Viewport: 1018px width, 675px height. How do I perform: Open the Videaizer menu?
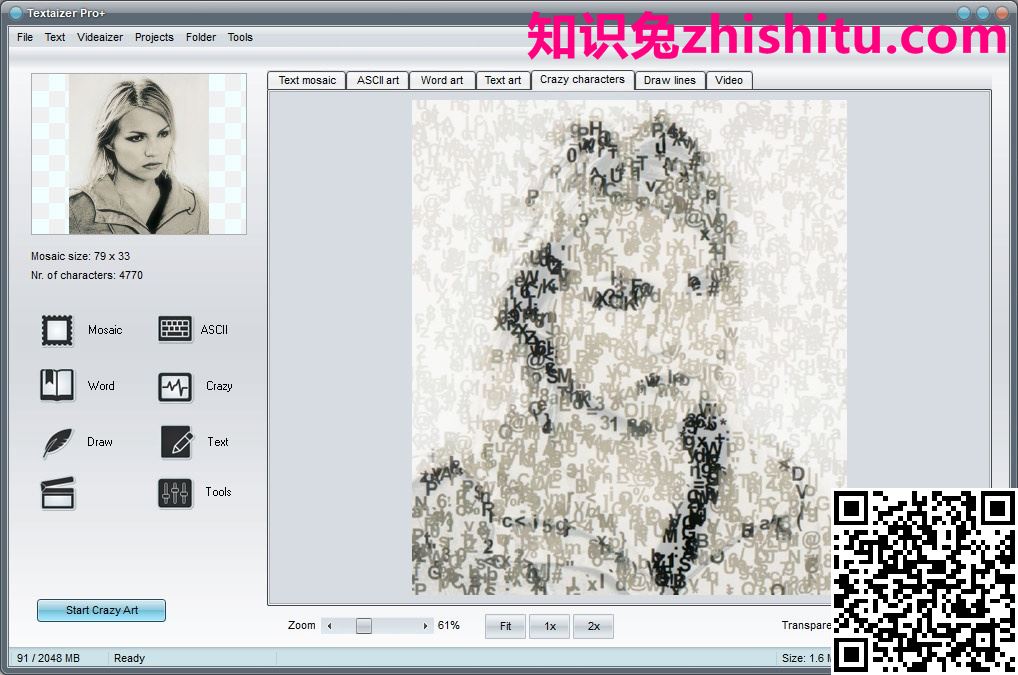click(x=100, y=37)
